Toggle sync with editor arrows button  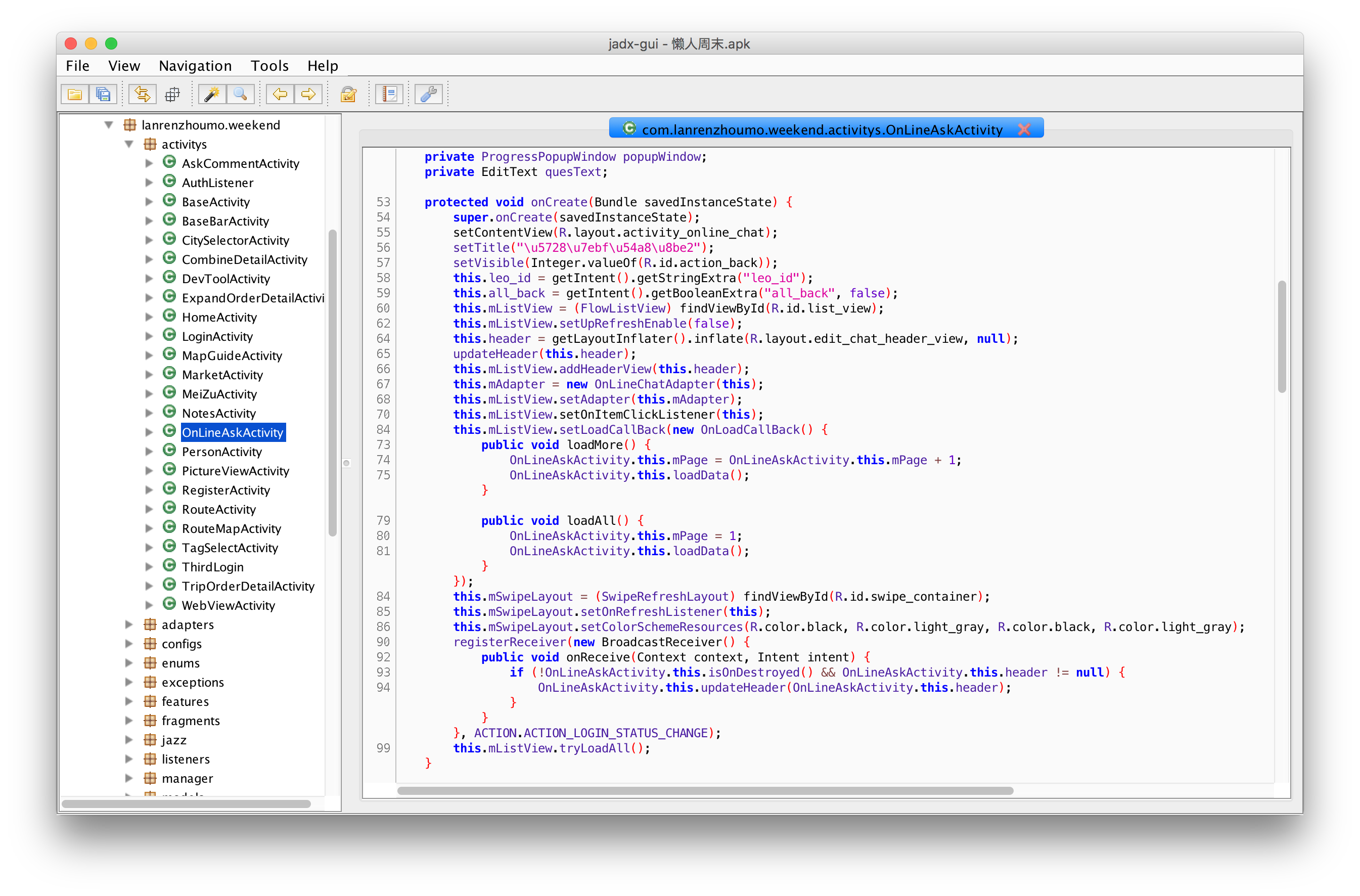(142, 94)
